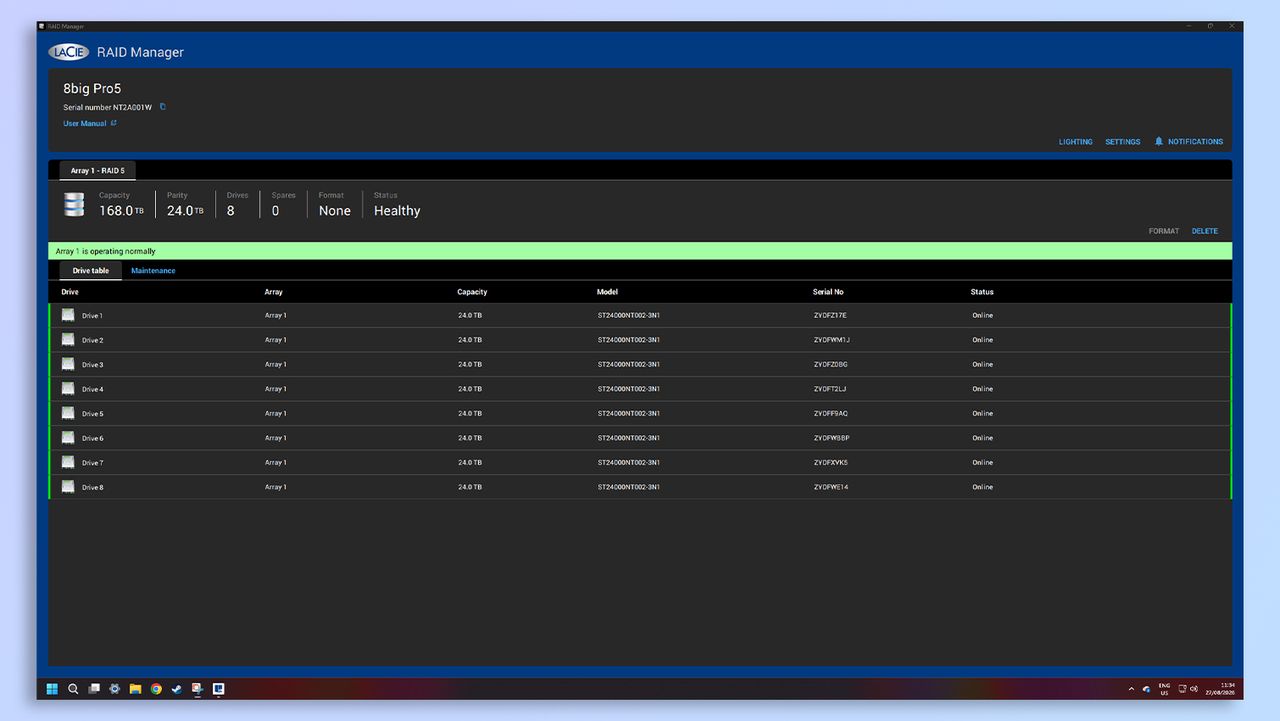Open Task View in the taskbar
Screen dimensions: 1280x721
(94, 689)
